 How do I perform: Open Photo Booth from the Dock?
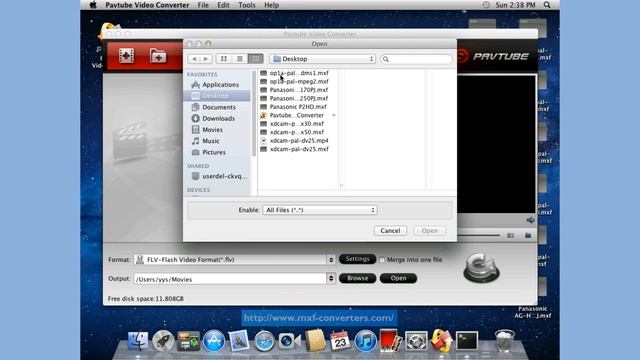[391, 341]
